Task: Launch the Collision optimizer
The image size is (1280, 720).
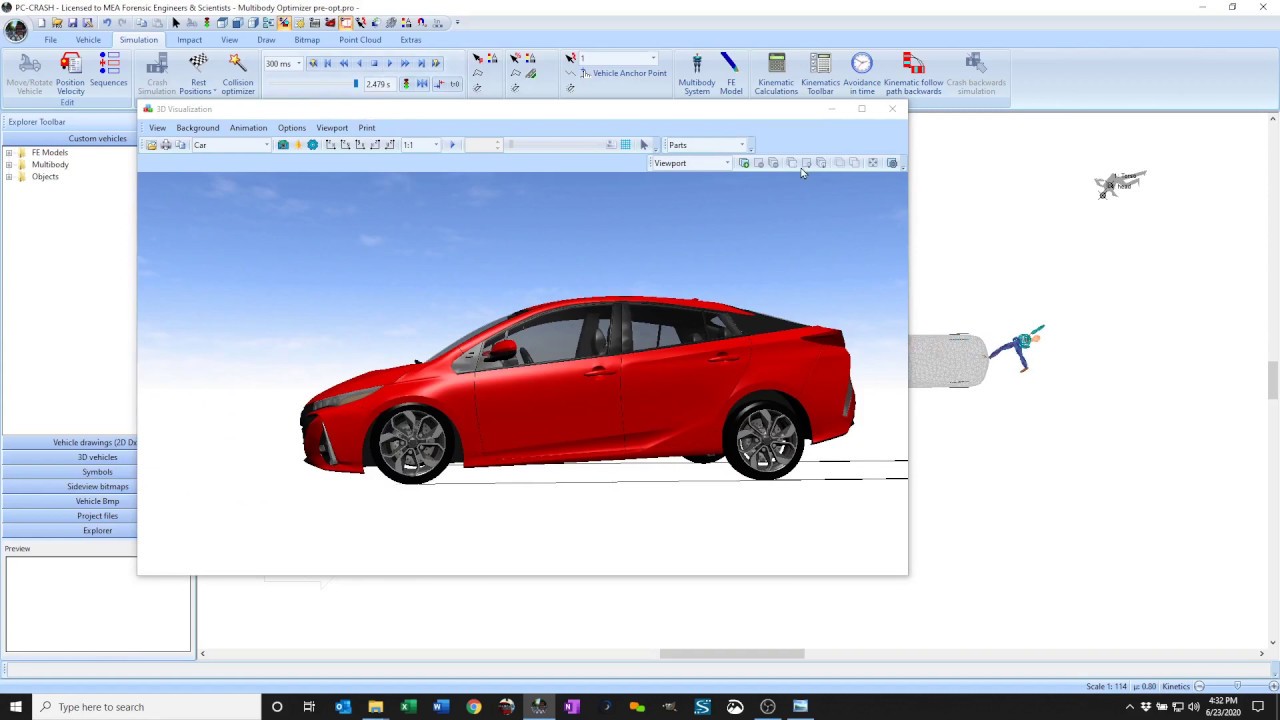Action: (x=238, y=74)
